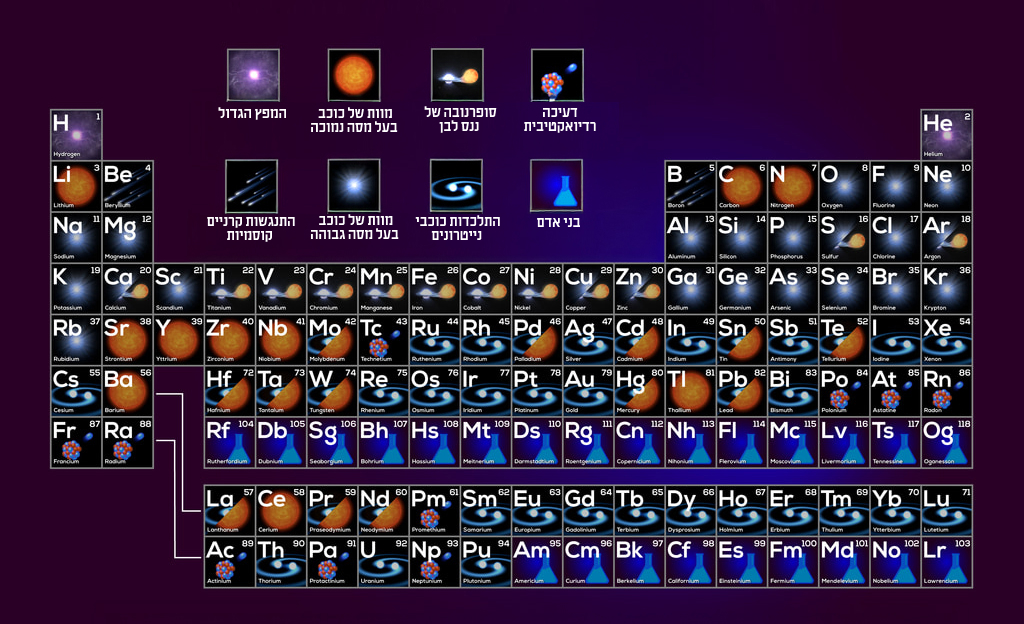Click the 'המפץ הגדול' legend label
Image resolution: width=1024 pixels, height=624 pixels.
click(252, 113)
